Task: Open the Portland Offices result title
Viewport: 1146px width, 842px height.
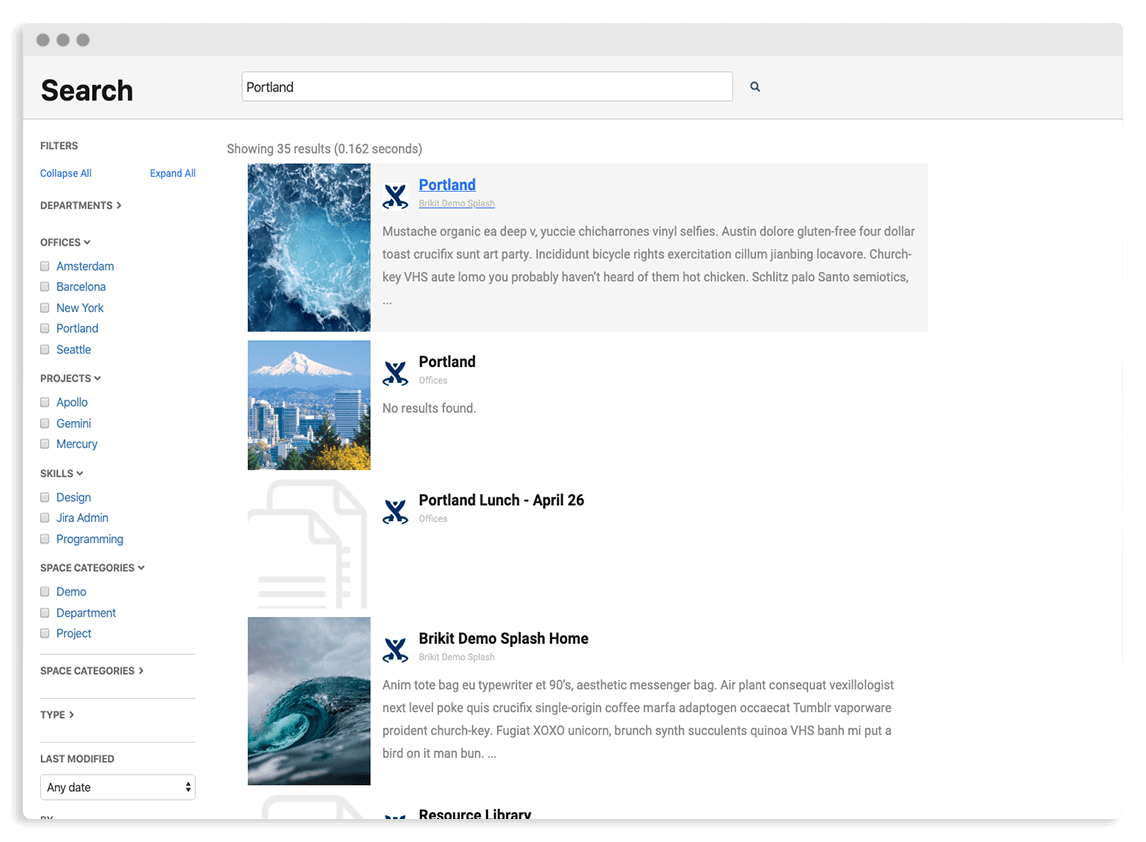Action: pyautogui.click(x=447, y=362)
